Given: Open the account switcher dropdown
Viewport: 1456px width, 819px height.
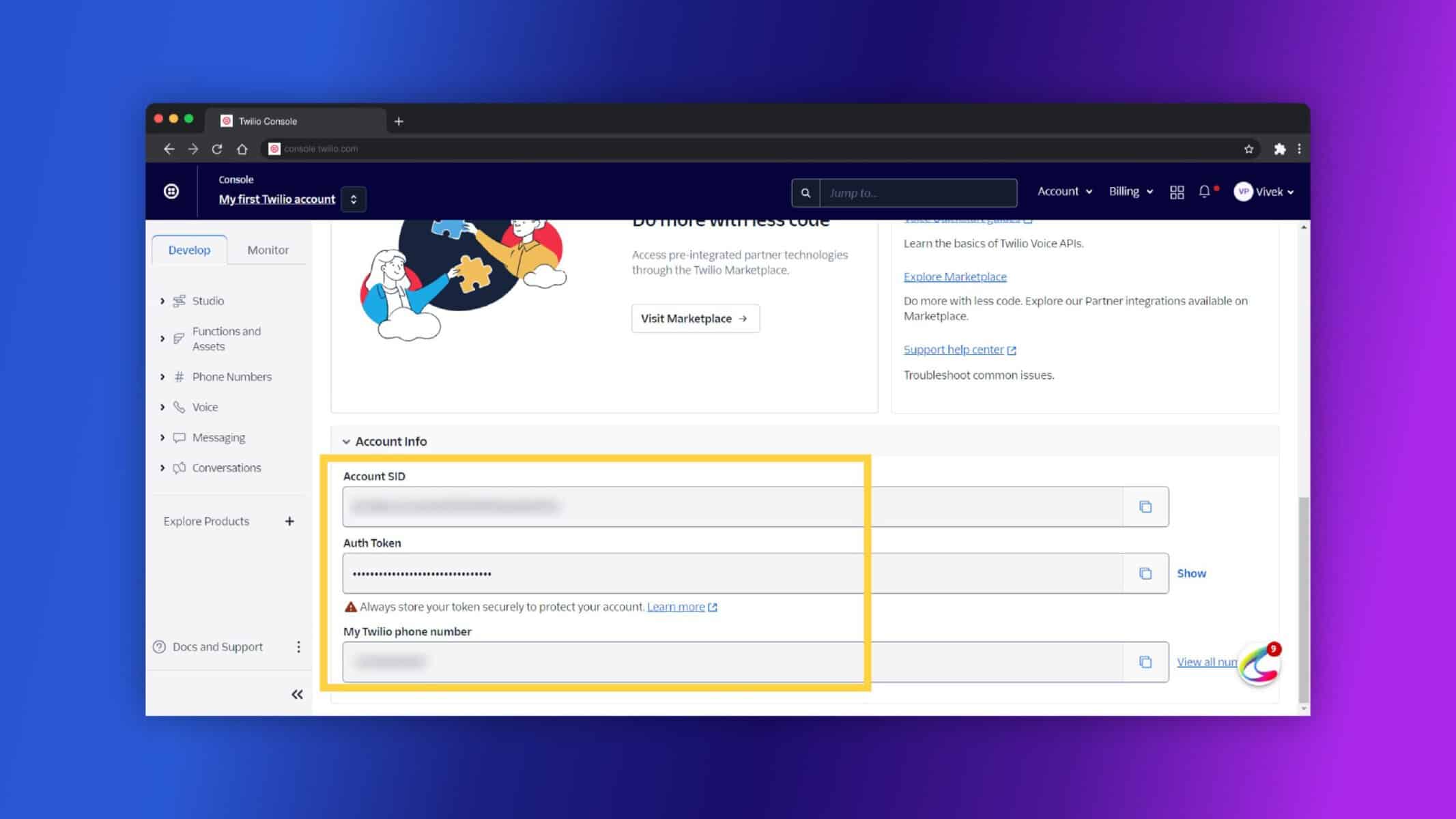Looking at the screenshot, I should point(354,199).
